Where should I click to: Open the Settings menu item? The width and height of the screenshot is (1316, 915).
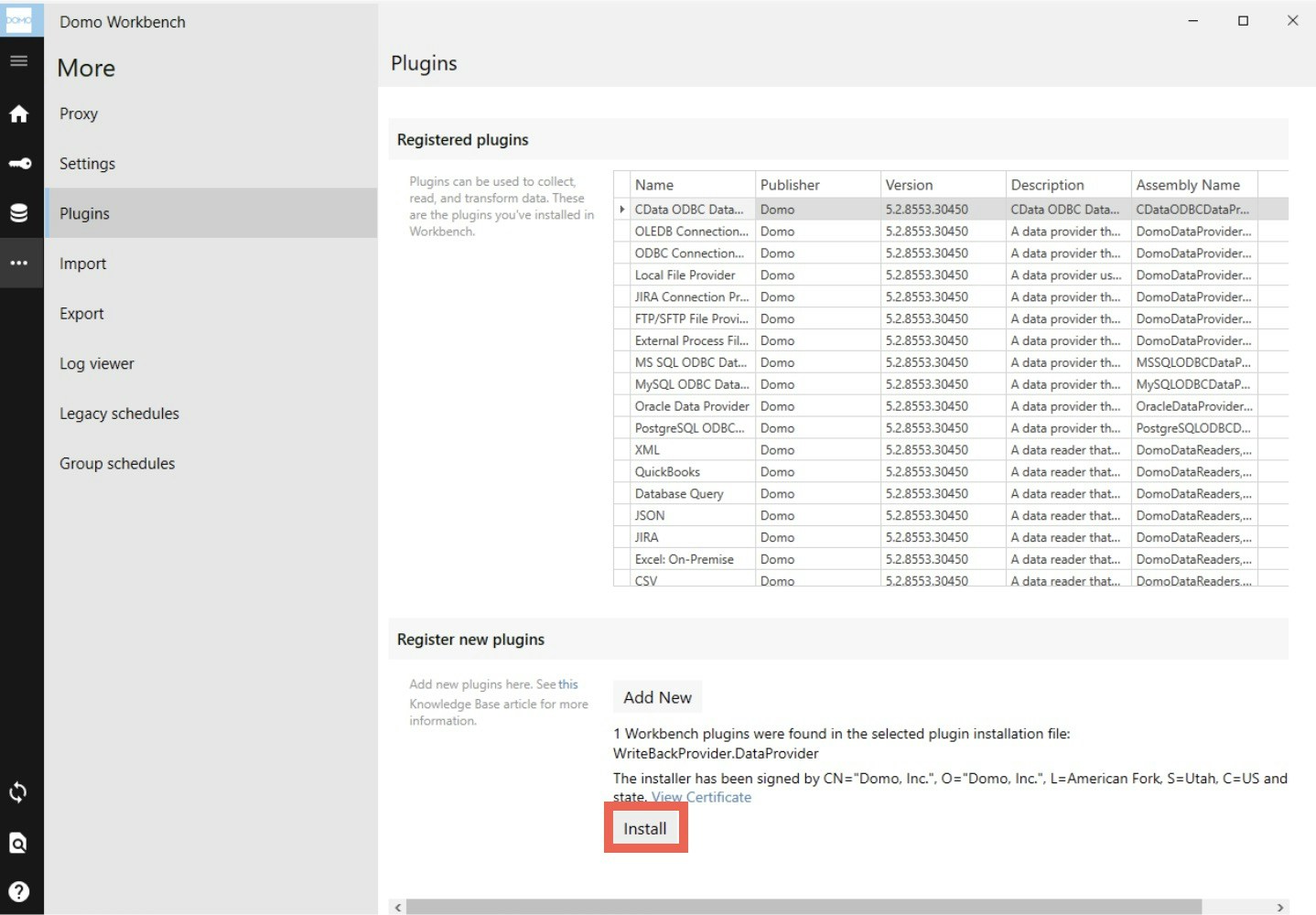210,164
